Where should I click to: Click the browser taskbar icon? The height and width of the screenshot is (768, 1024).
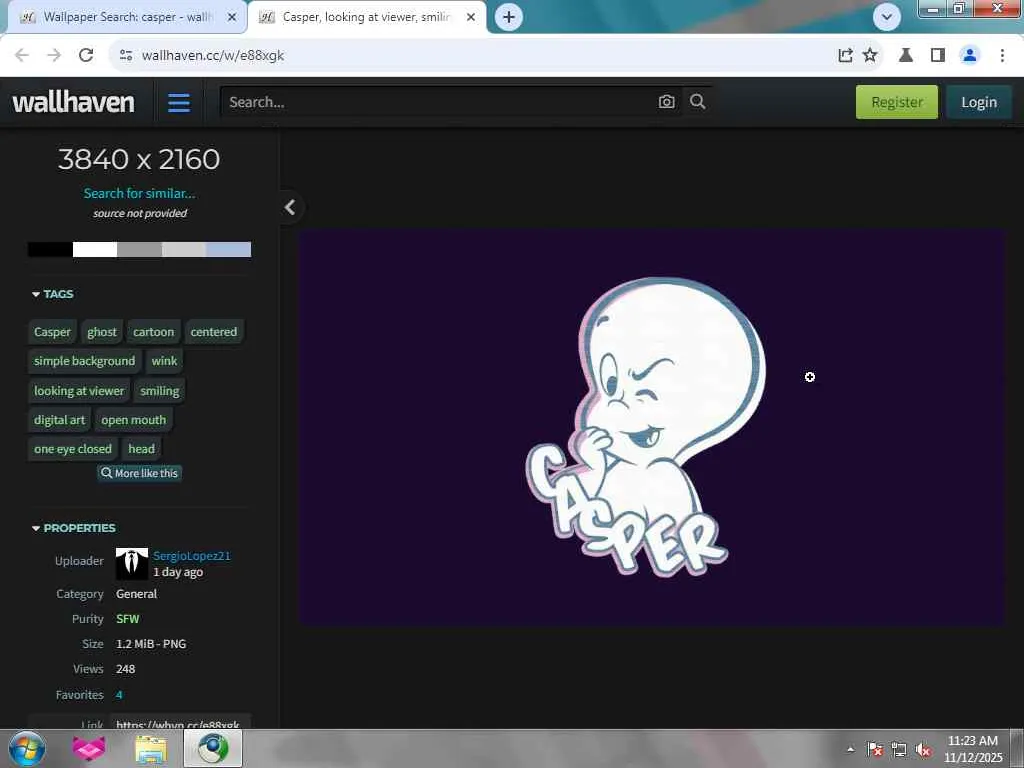coord(213,748)
